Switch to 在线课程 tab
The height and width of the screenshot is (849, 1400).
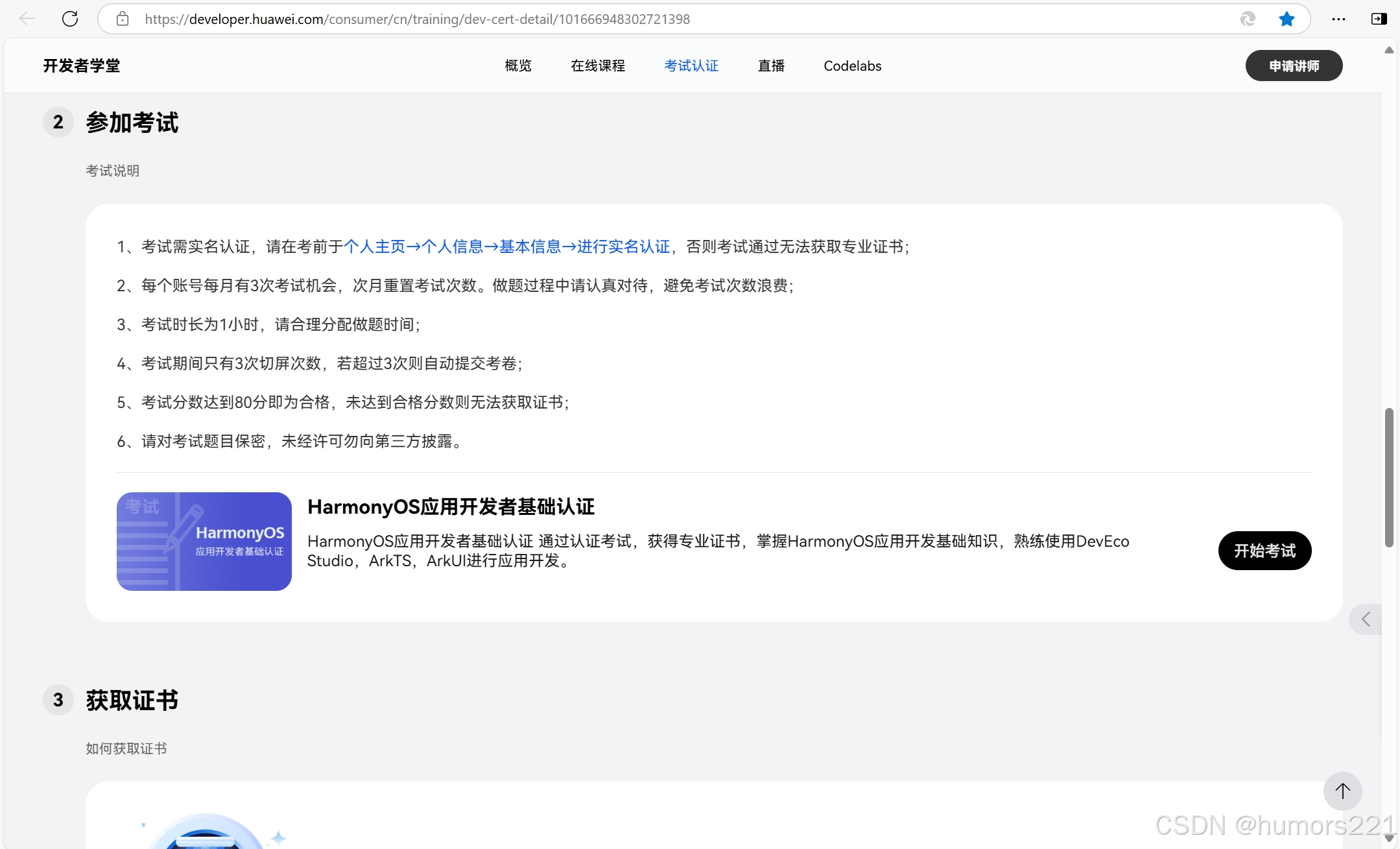click(x=598, y=66)
